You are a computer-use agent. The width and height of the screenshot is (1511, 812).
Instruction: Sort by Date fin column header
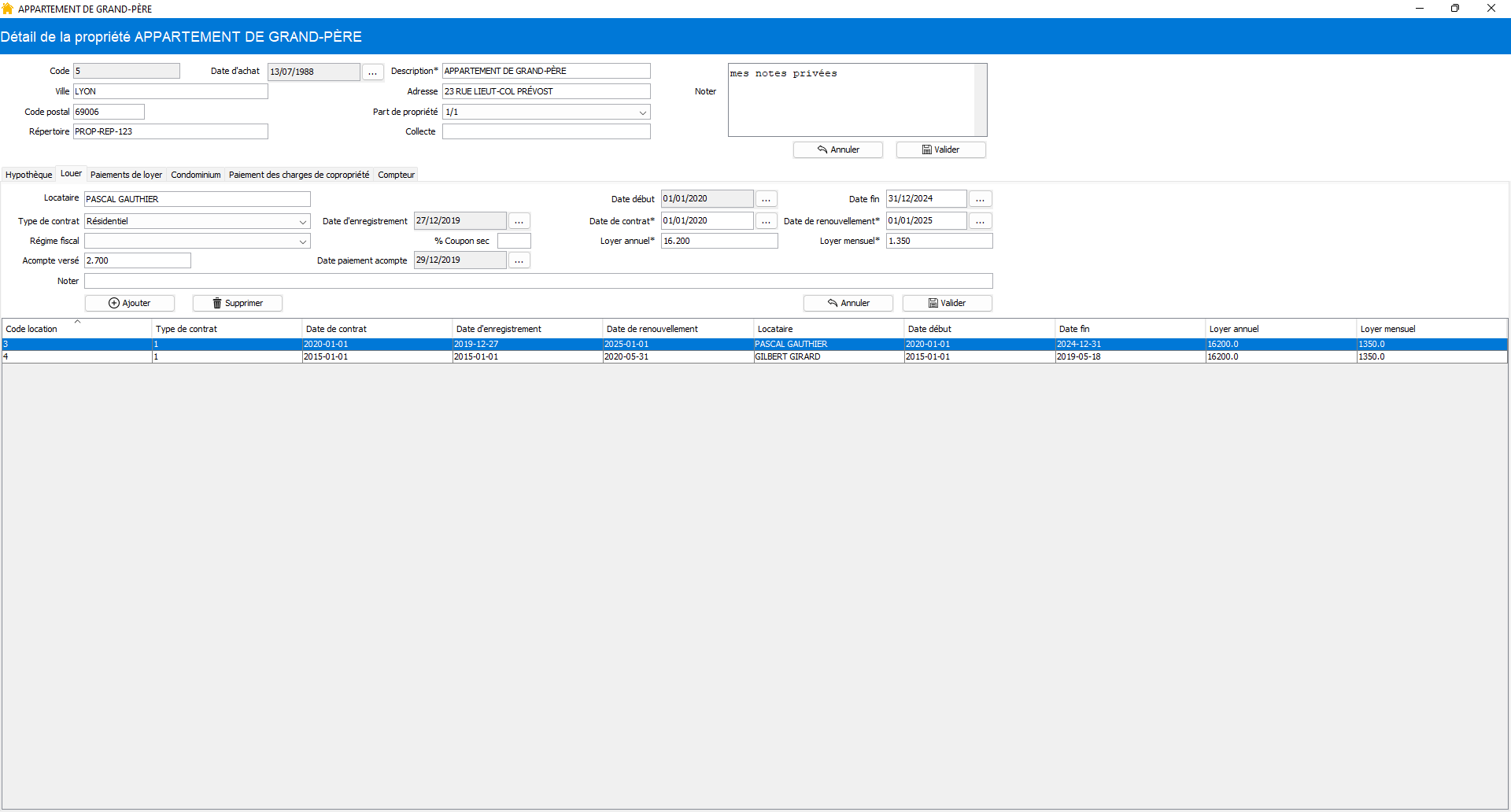(x=1131, y=329)
